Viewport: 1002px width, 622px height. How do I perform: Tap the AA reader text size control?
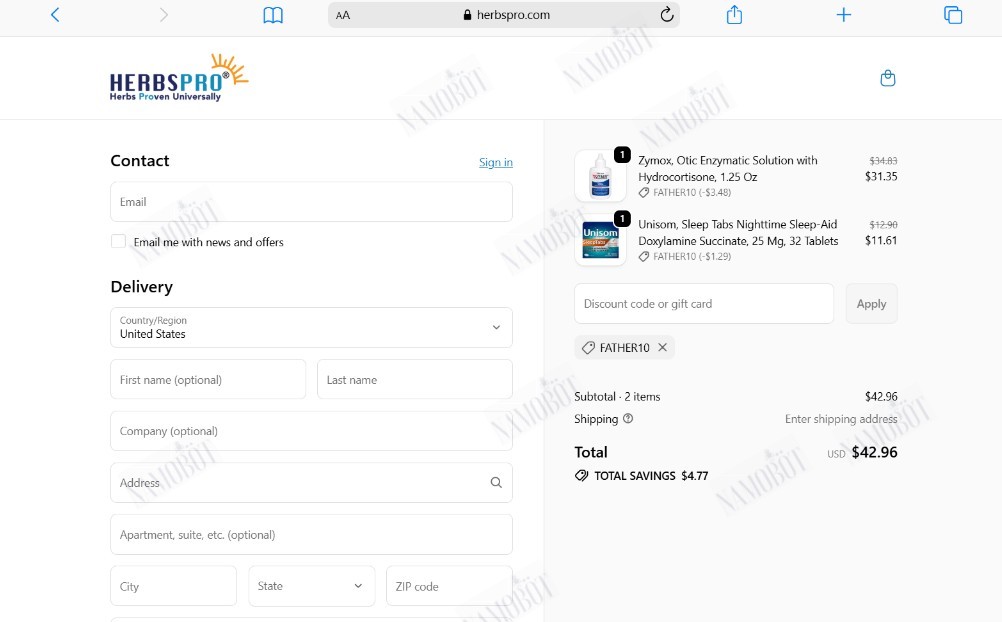[x=343, y=15]
